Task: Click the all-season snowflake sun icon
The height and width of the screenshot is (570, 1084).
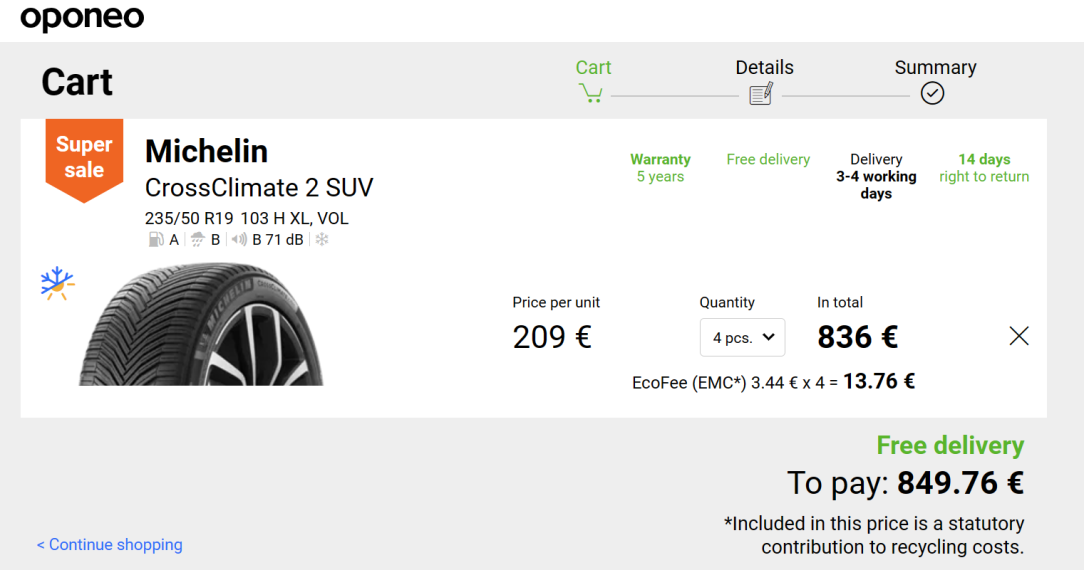Action: coord(57,283)
